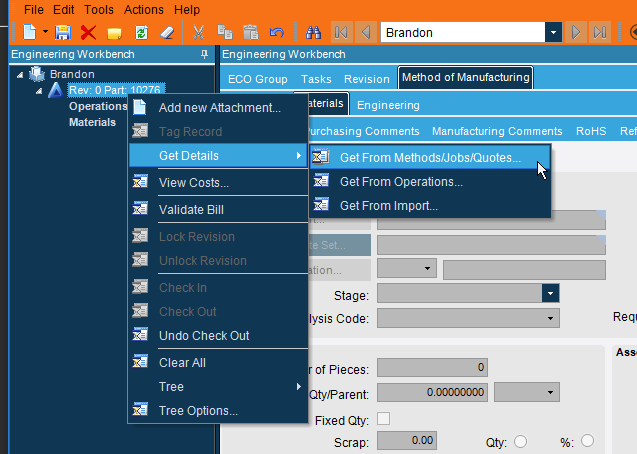Click the Get From Import icon

(321, 204)
